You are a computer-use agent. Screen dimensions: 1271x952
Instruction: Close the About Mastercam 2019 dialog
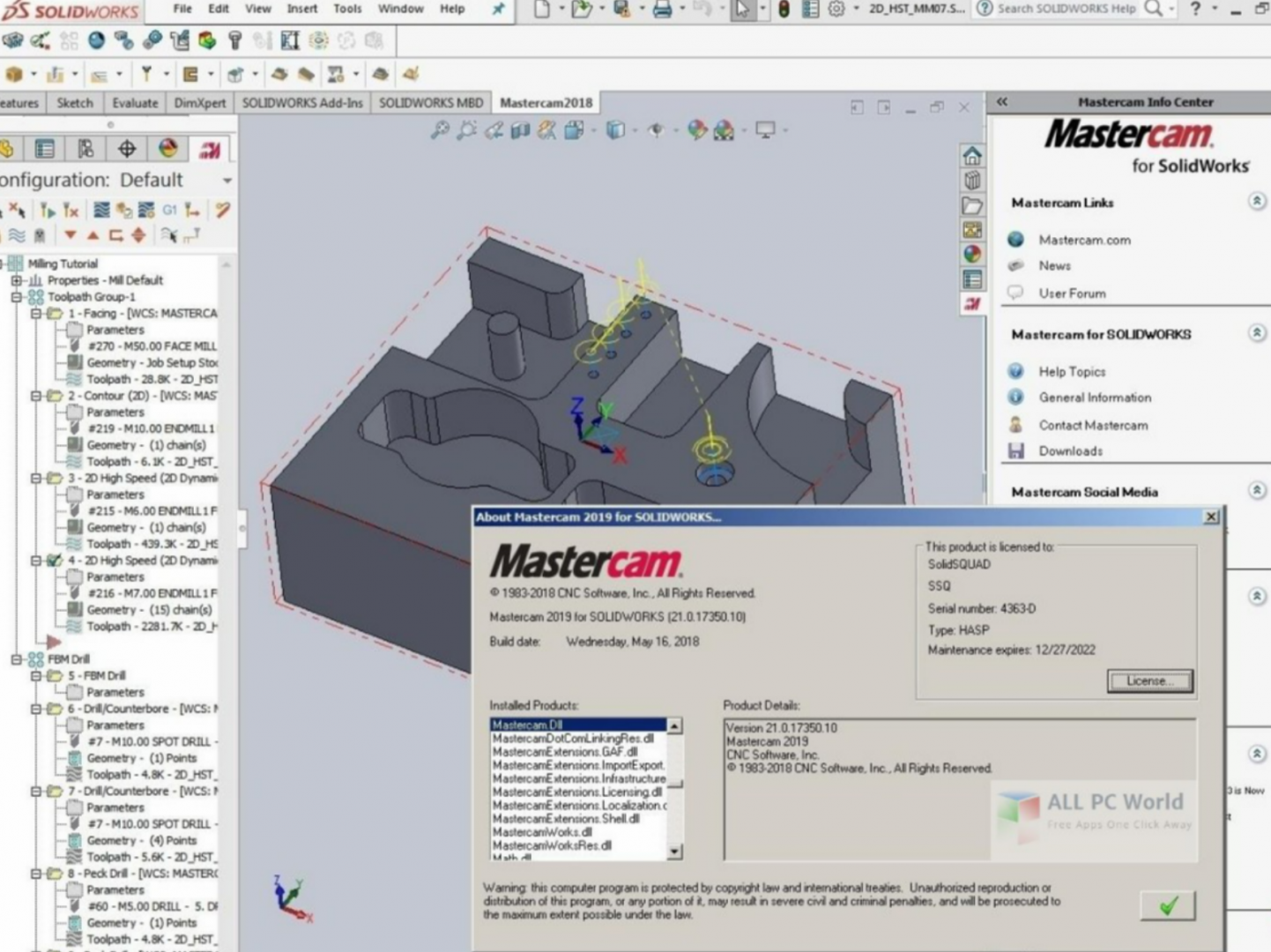(x=1211, y=517)
